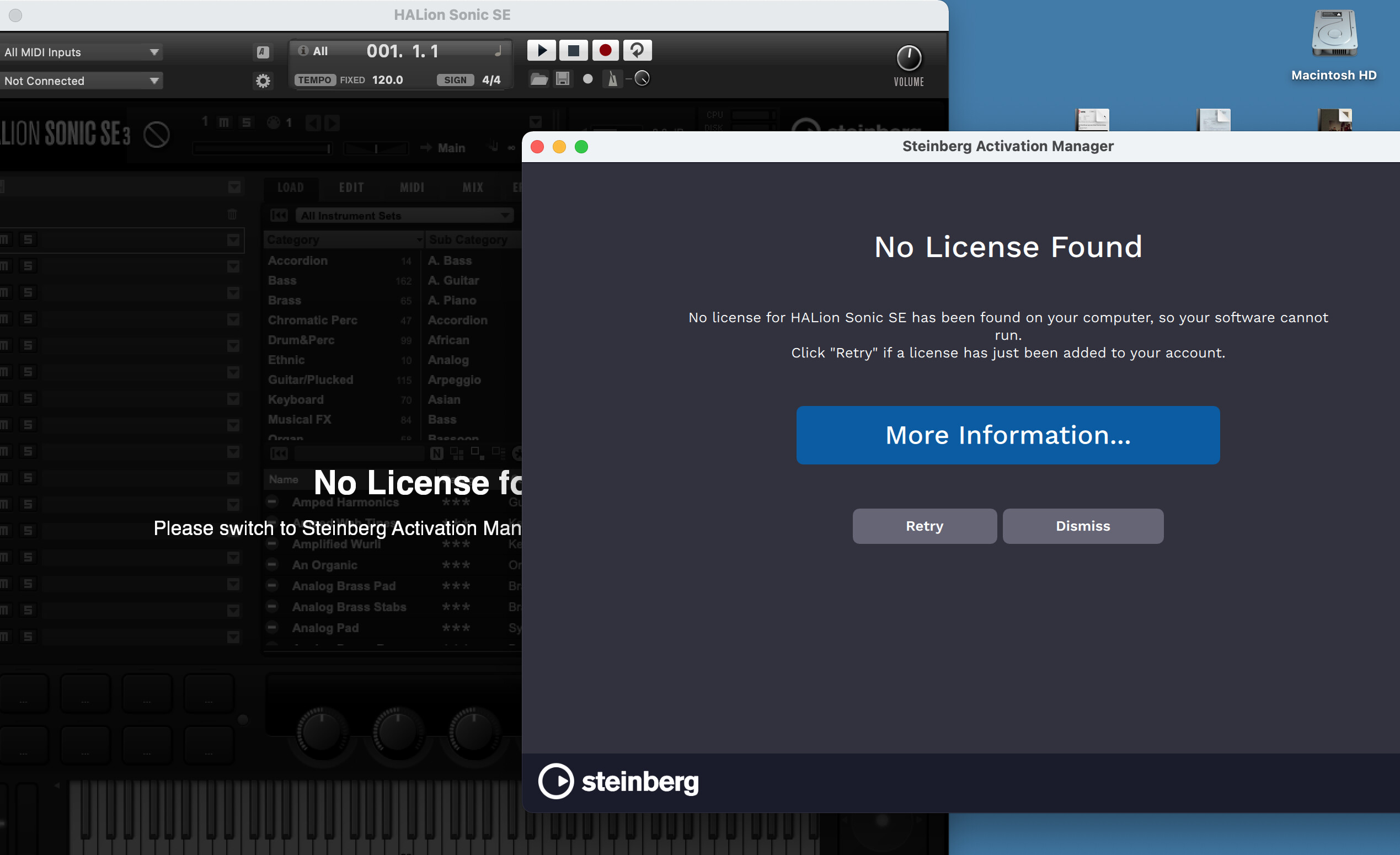Expand the All MIDI Inputs dropdown
Screen dimensions: 1400x855
point(81,52)
